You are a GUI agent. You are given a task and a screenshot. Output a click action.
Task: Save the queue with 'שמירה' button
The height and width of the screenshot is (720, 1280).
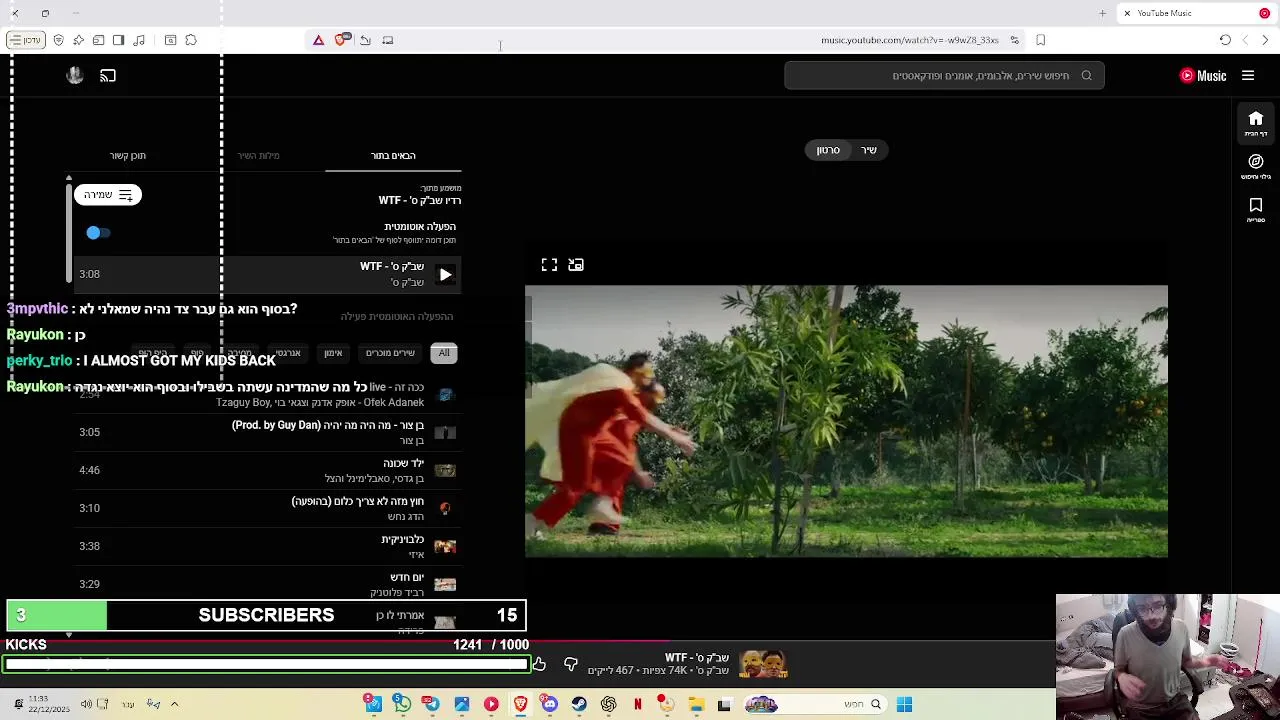coord(108,195)
